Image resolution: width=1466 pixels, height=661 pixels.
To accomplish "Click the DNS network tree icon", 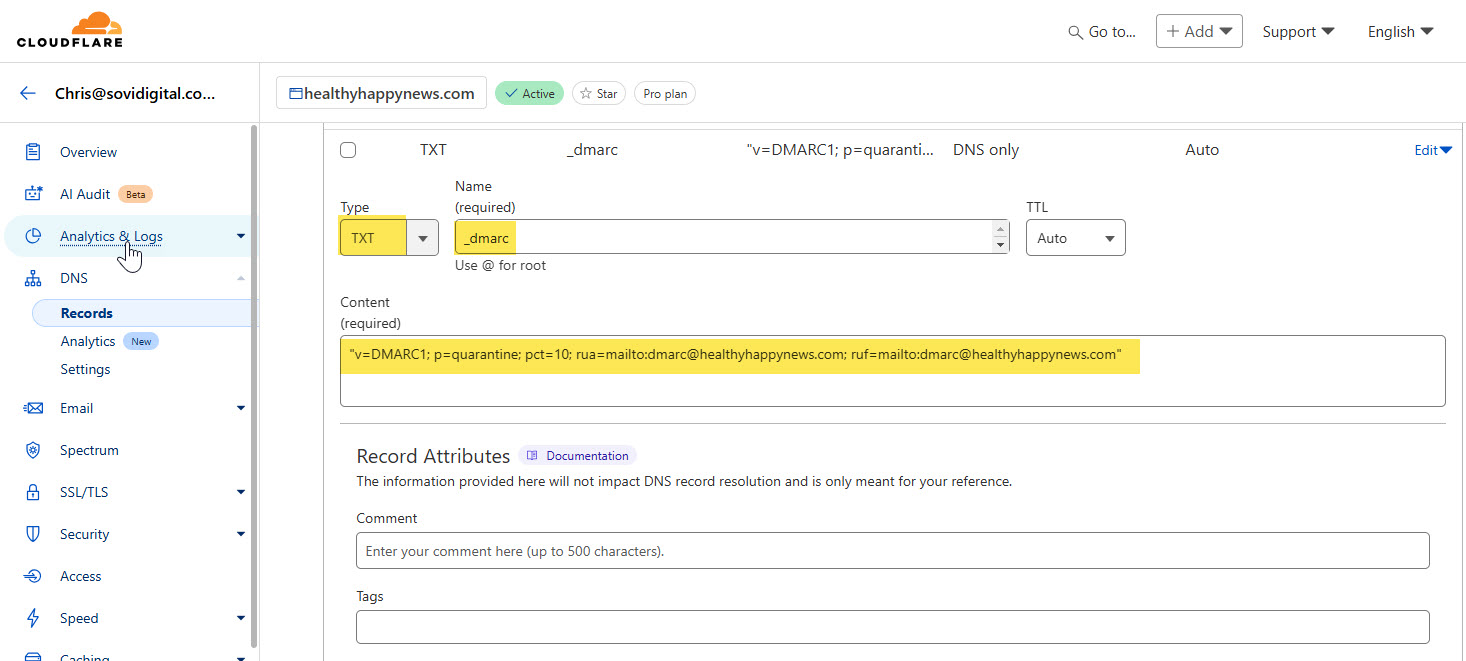I will (33, 278).
